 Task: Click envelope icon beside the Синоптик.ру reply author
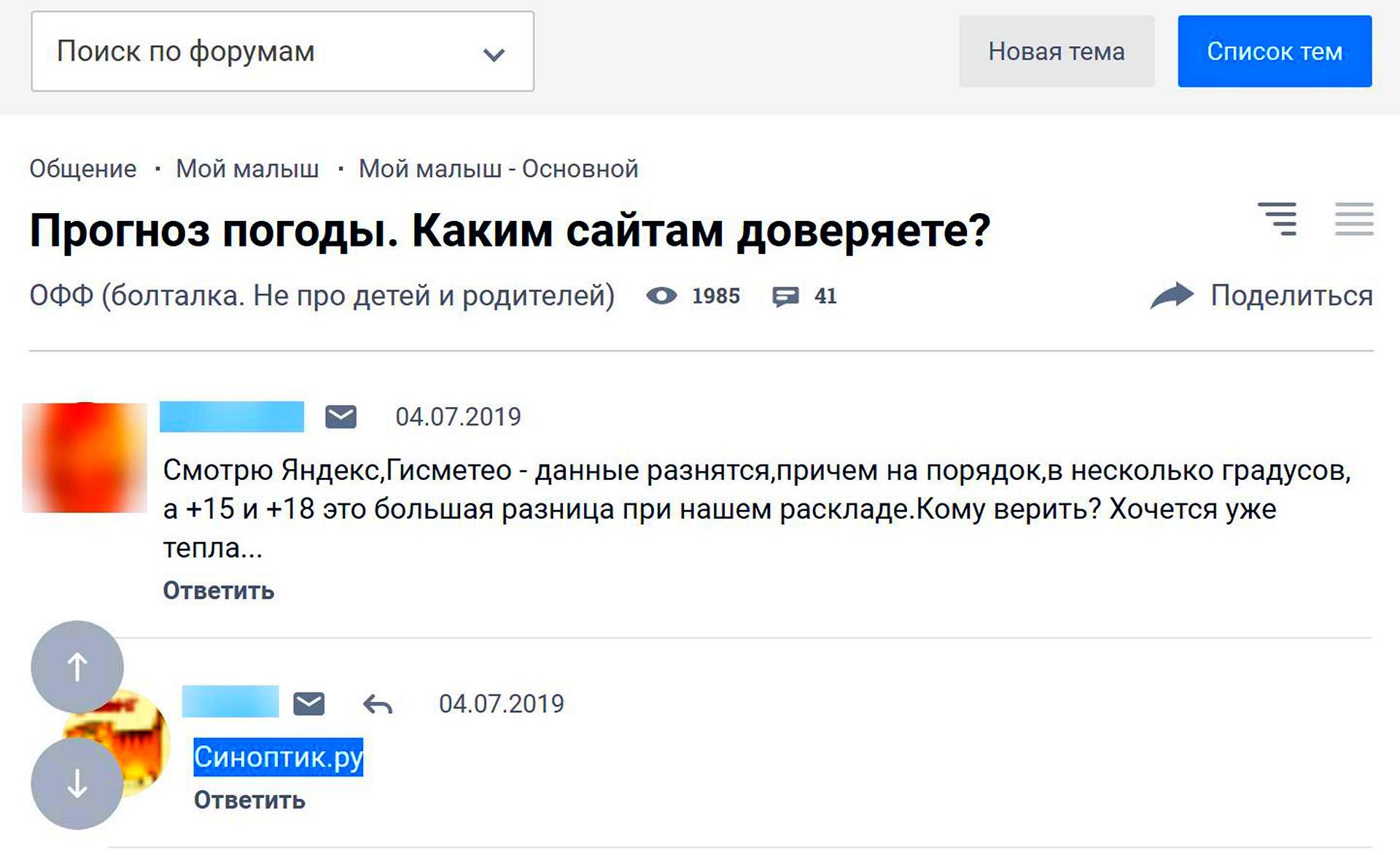(309, 703)
